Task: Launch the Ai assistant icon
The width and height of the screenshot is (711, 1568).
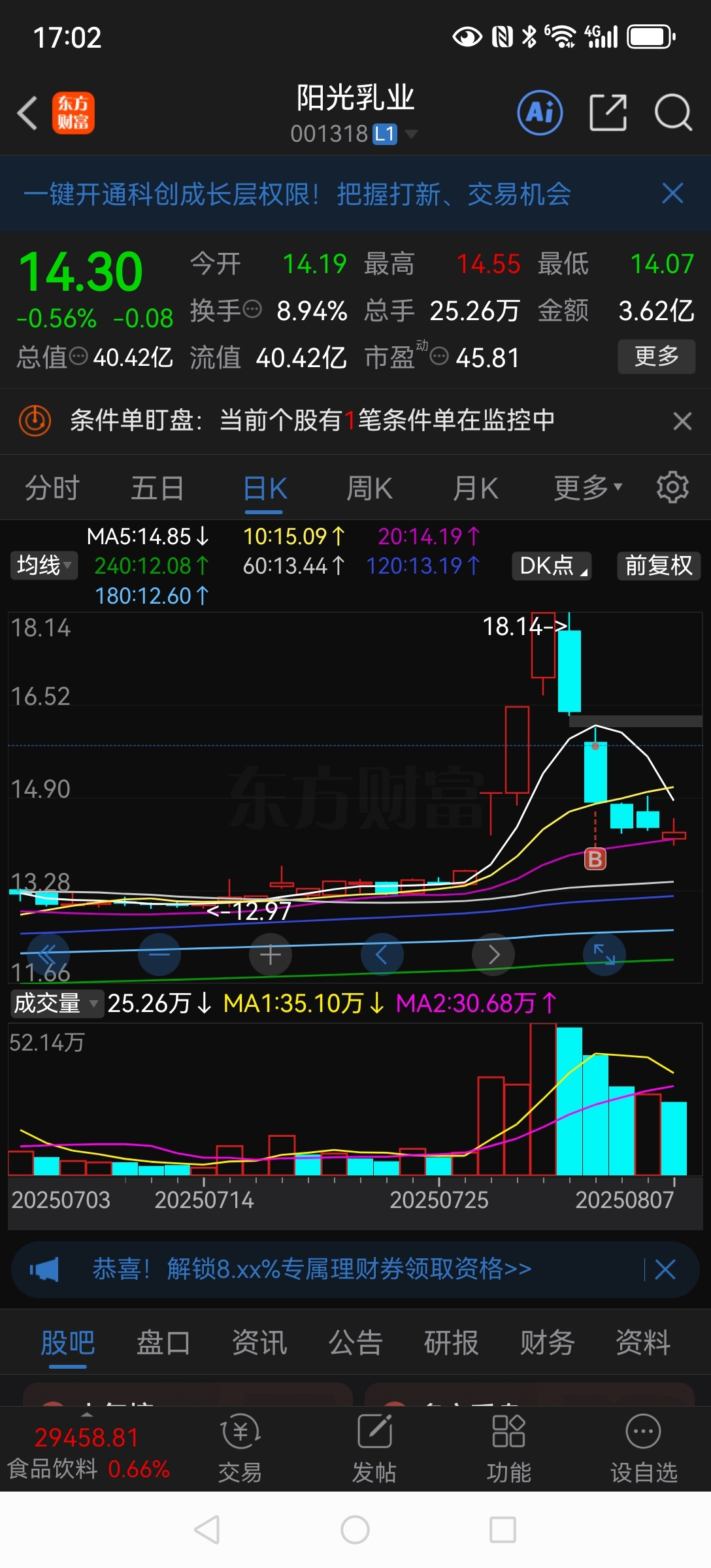Action: (x=540, y=112)
